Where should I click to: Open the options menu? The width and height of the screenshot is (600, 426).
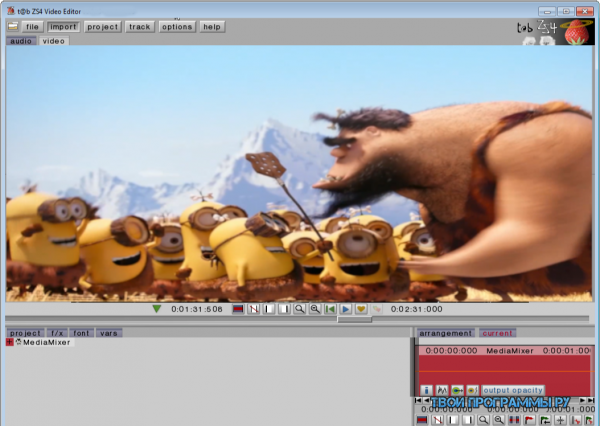coord(177,27)
